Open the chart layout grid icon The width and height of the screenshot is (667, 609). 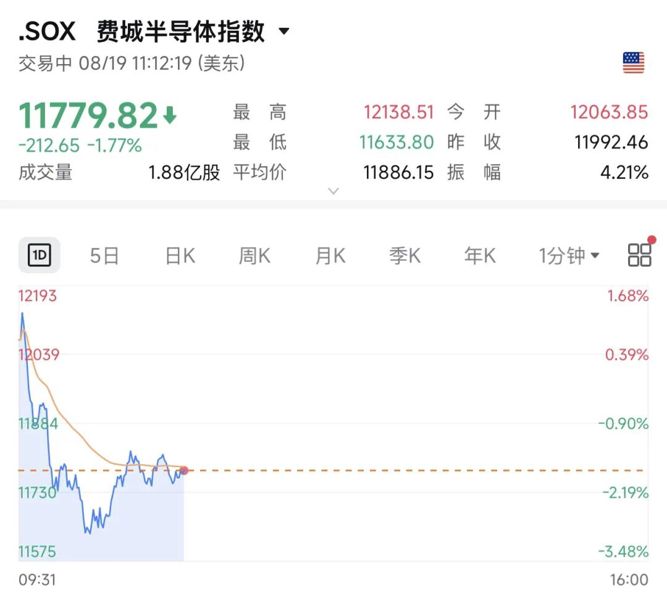[639, 255]
